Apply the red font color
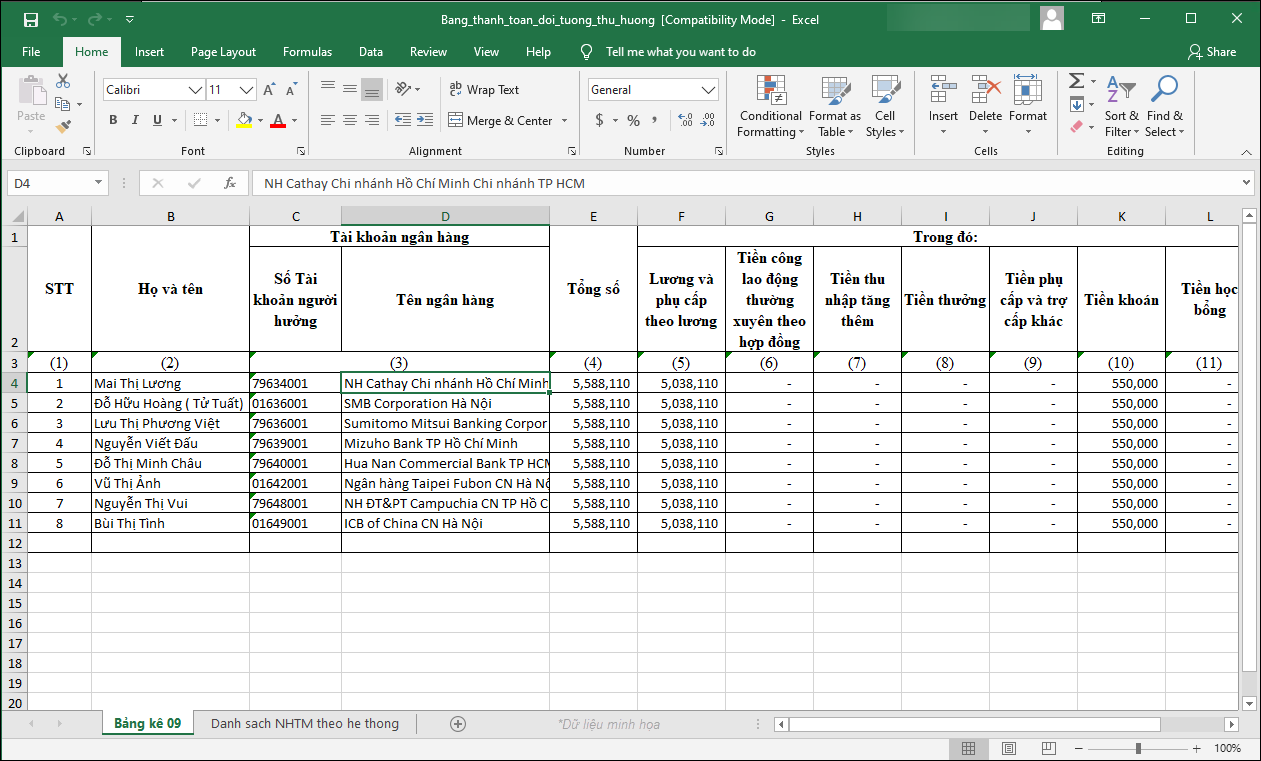 tap(278, 121)
